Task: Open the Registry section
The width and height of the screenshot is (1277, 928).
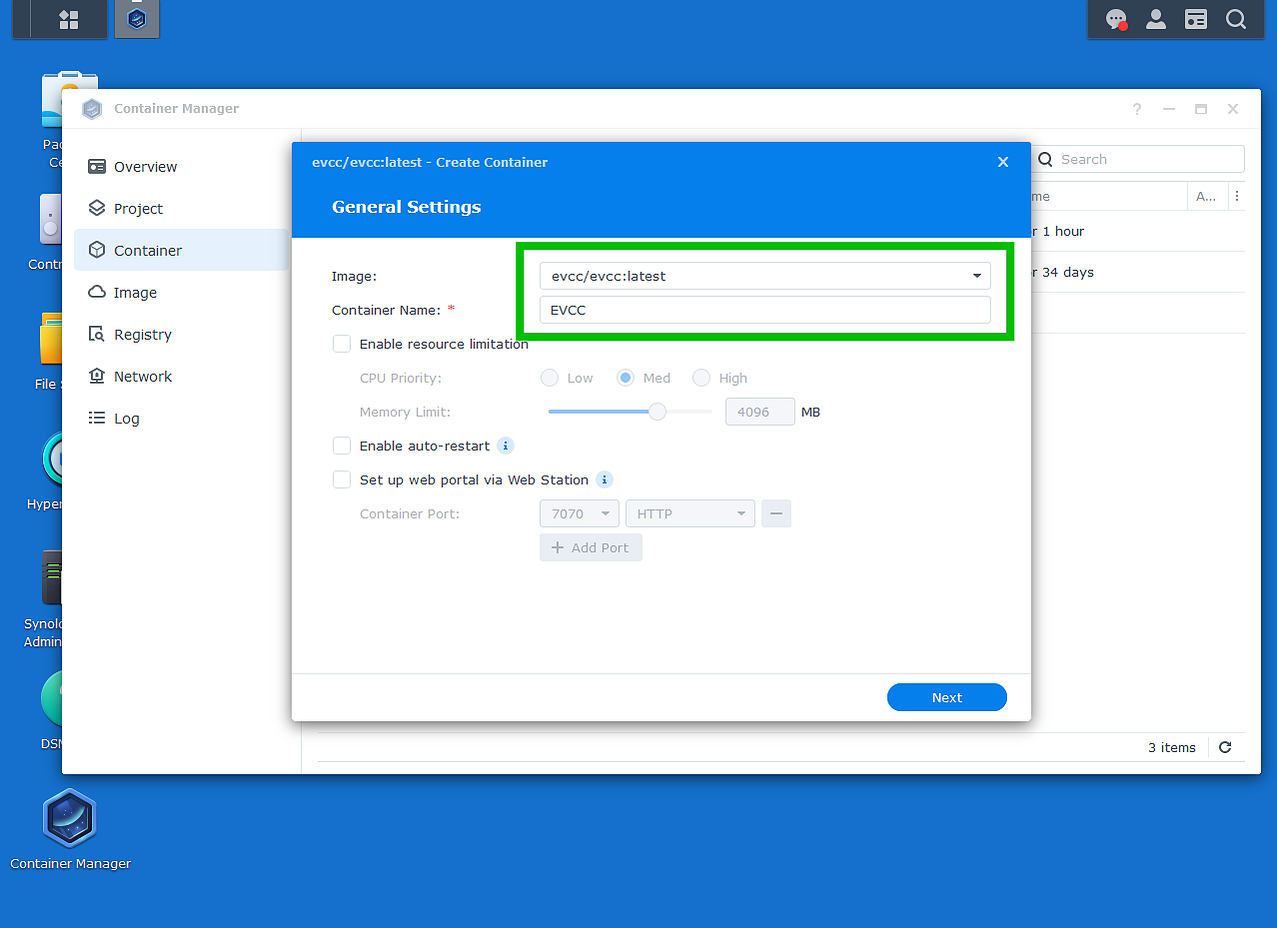Action: 181,335
